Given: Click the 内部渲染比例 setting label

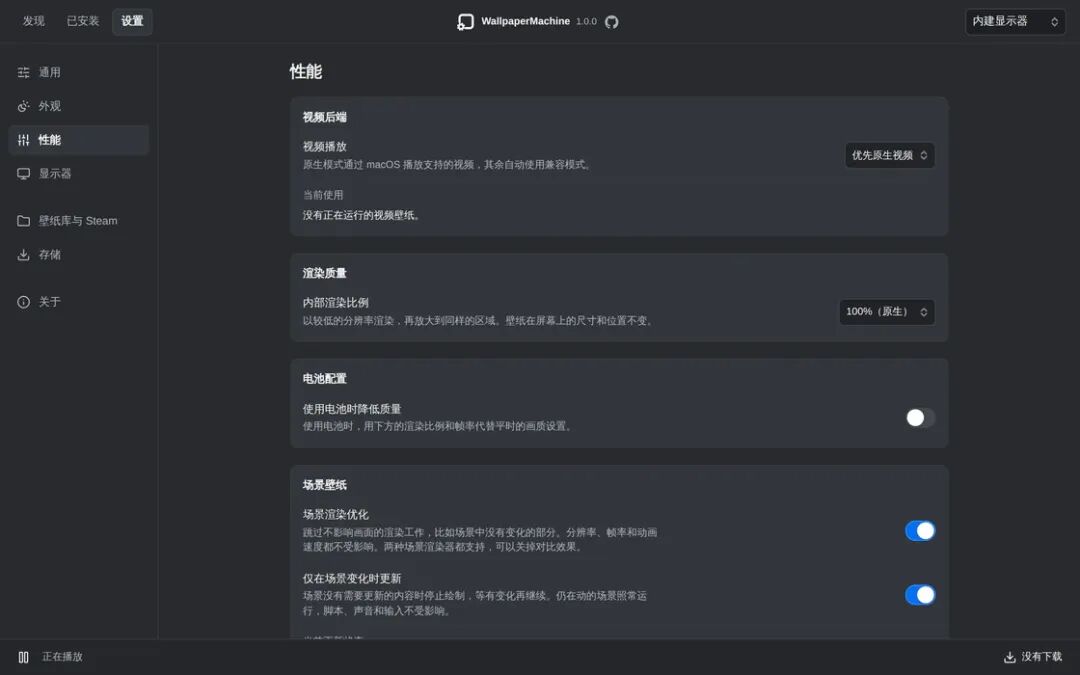Looking at the screenshot, I should pyautogui.click(x=335, y=302).
